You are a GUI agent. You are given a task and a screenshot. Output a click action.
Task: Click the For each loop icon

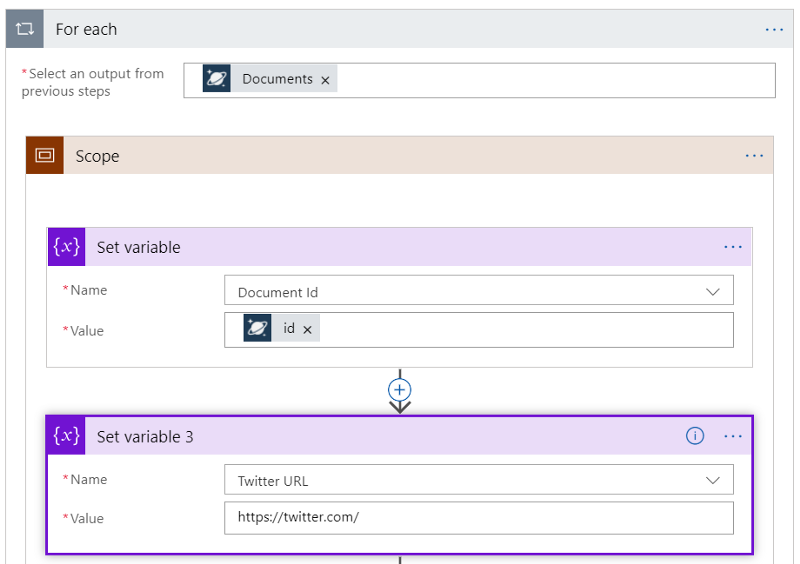point(25,29)
